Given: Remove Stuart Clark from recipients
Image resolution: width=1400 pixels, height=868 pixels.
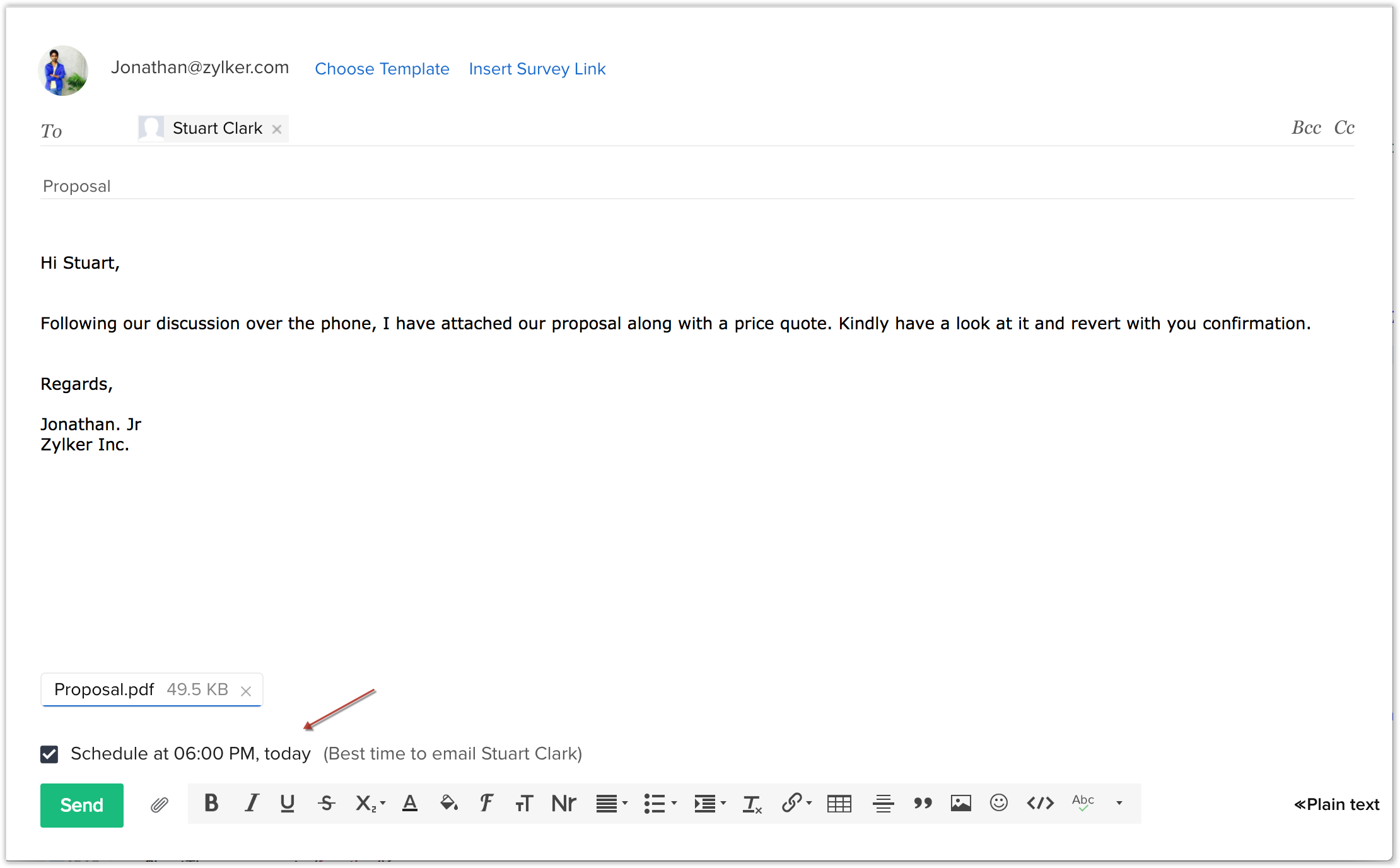Looking at the screenshot, I should 276,129.
